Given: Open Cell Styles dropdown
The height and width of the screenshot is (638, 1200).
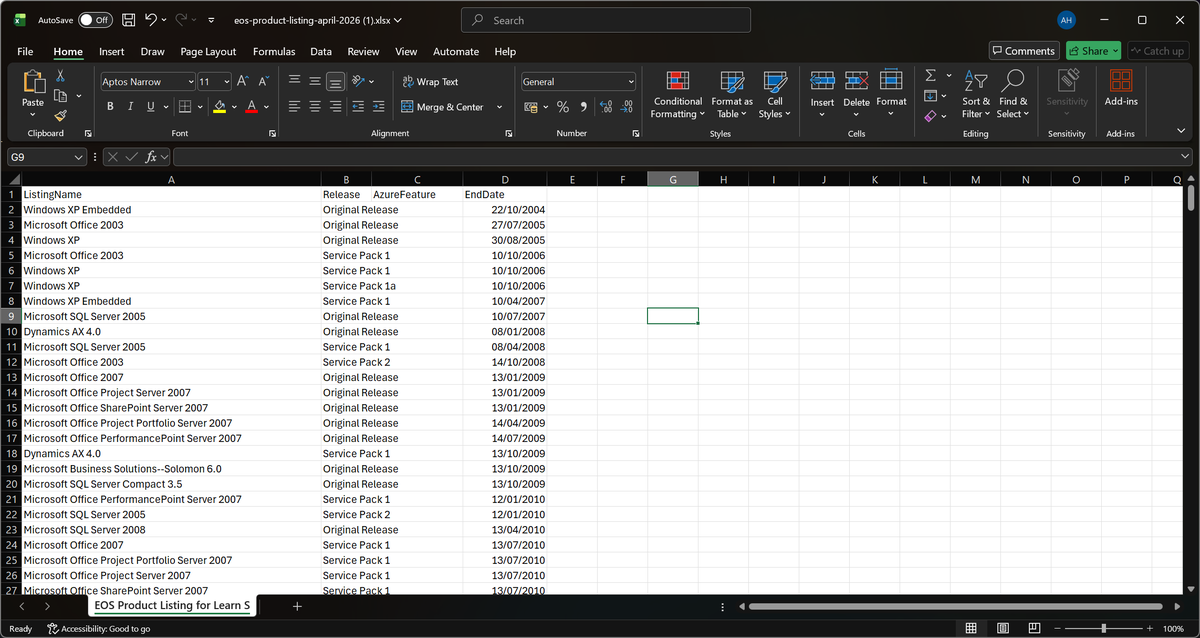Looking at the screenshot, I should coord(775,94).
